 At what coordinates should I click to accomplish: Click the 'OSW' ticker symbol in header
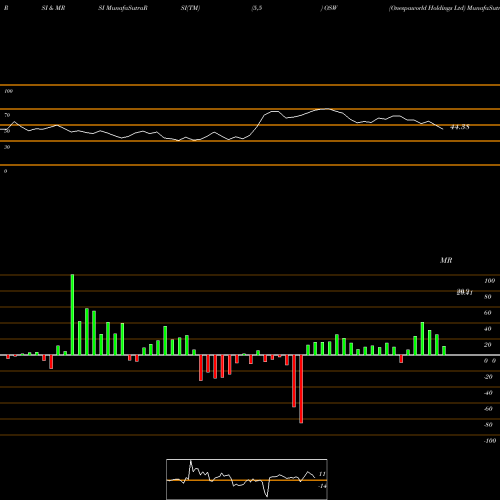(x=331, y=8)
